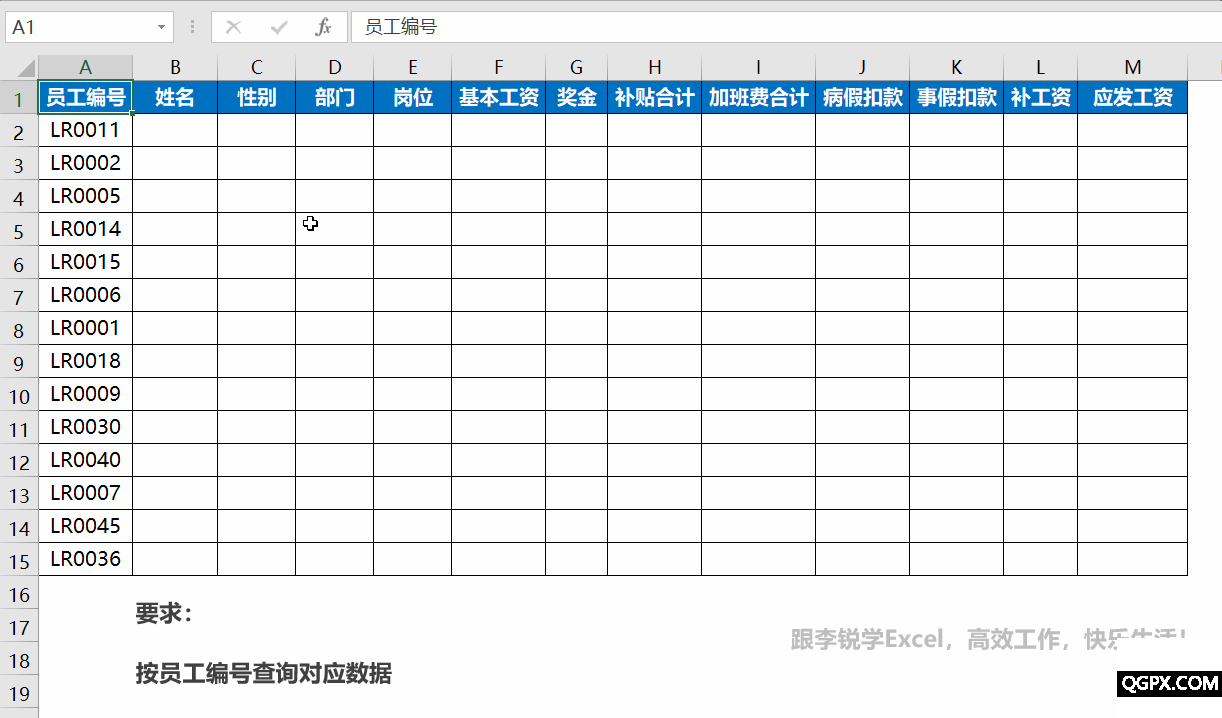Click the 性别 header cell
Image resolution: width=1222 pixels, height=718 pixels.
[x=257, y=97]
